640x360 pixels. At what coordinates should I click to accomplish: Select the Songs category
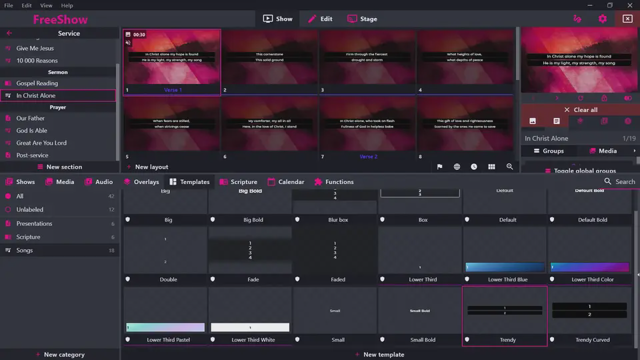coord(60,250)
